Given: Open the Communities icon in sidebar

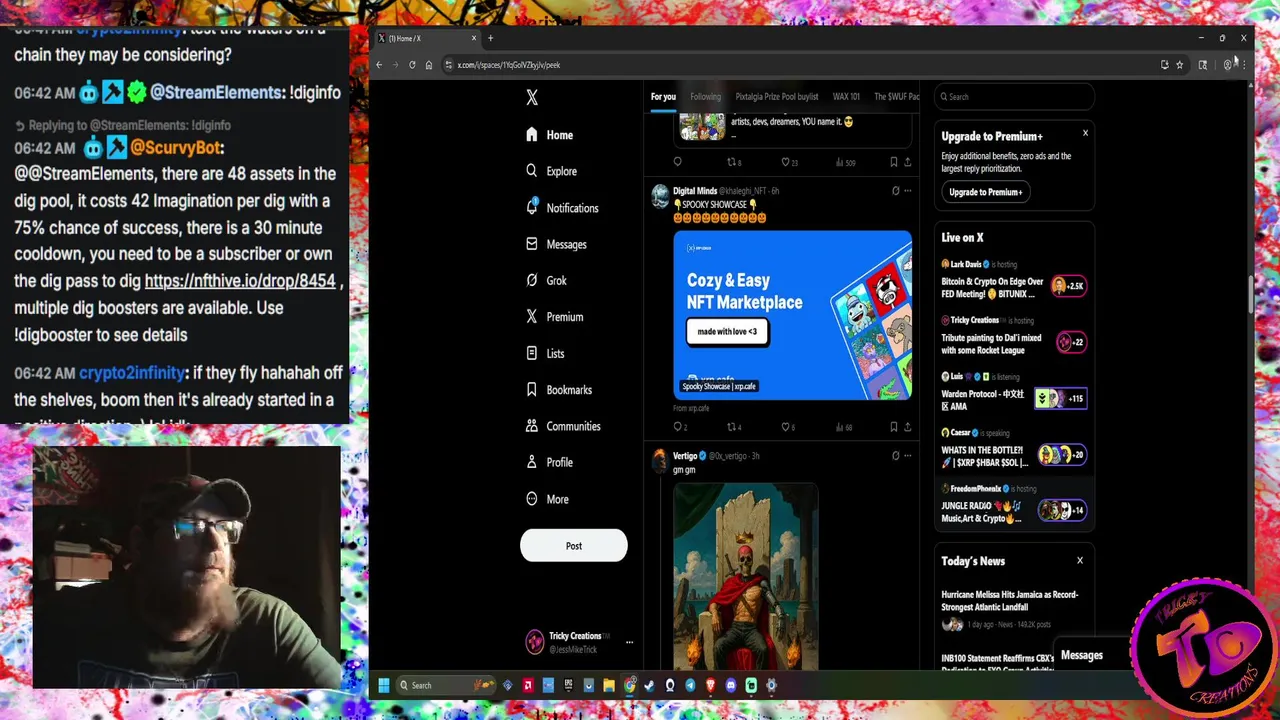Looking at the screenshot, I should pyautogui.click(x=532, y=426).
